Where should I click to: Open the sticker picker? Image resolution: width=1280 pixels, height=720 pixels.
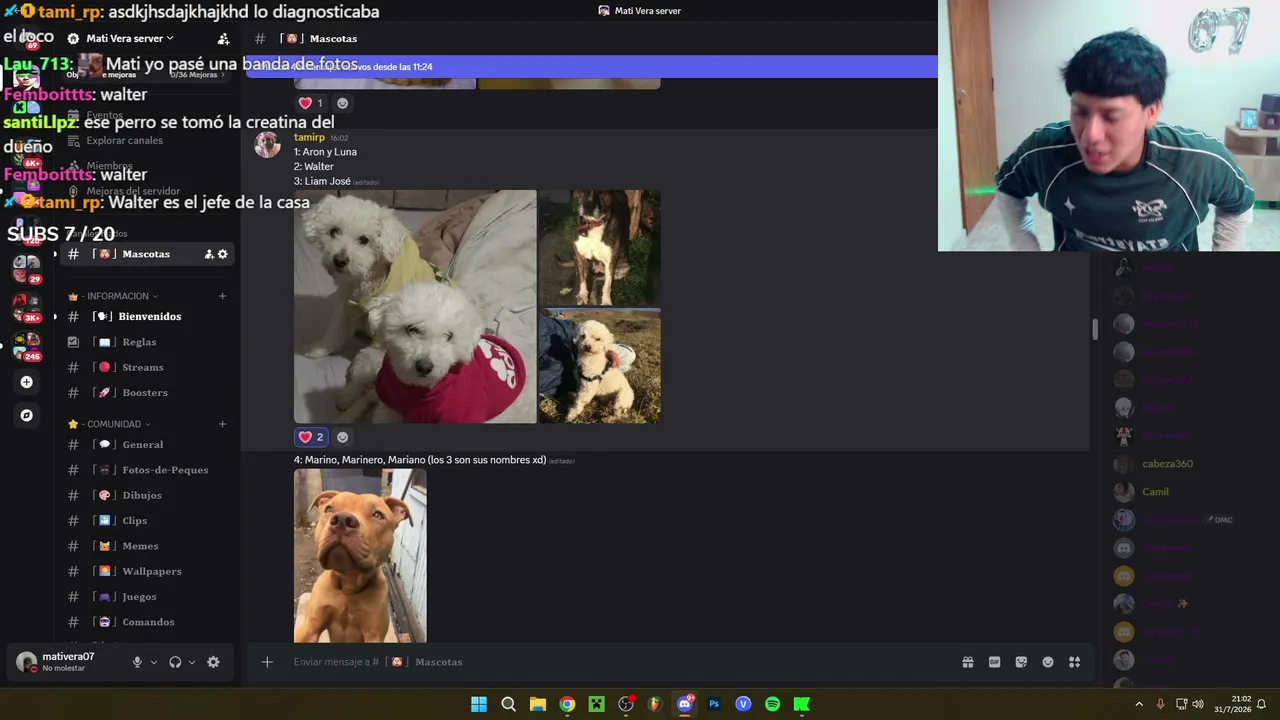pyautogui.click(x=1021, y=662)
